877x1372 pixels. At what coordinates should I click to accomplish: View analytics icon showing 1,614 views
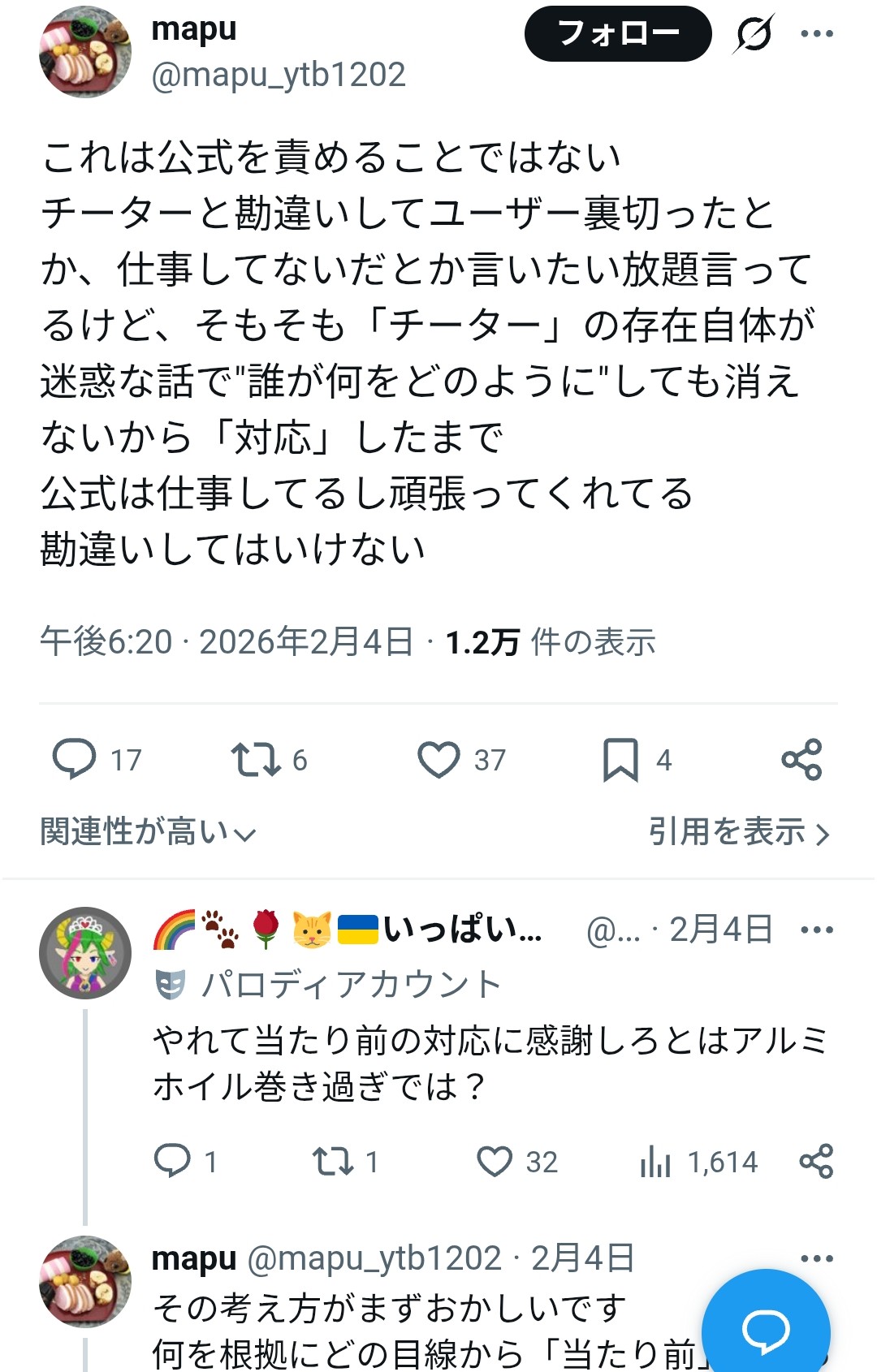pyautogui.click(x=655, y=1162)
